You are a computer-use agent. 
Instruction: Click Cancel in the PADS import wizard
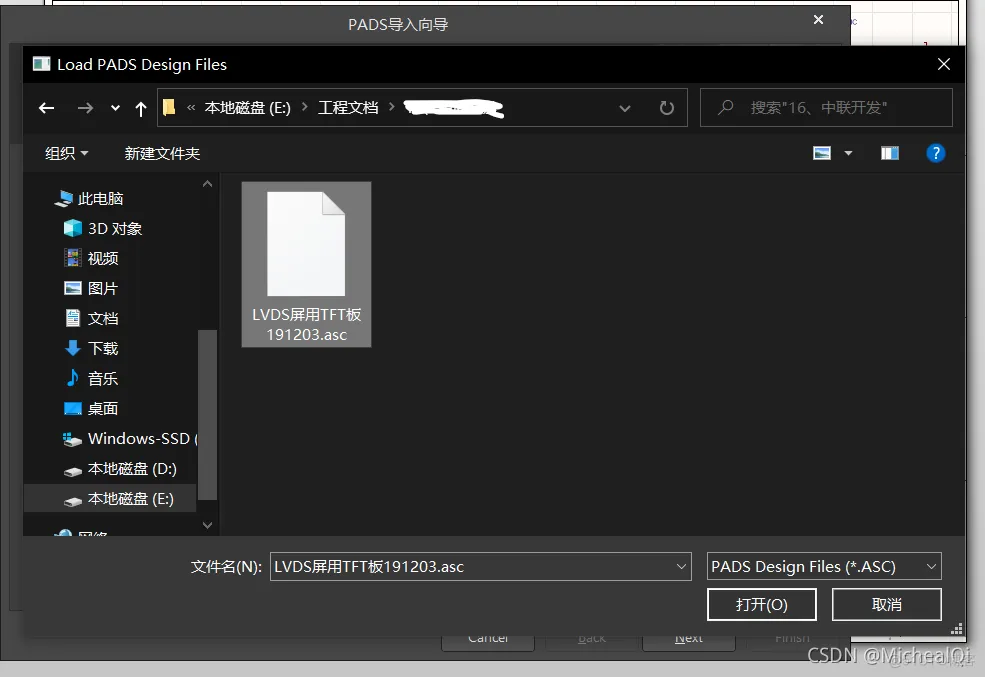coord(488,640)
